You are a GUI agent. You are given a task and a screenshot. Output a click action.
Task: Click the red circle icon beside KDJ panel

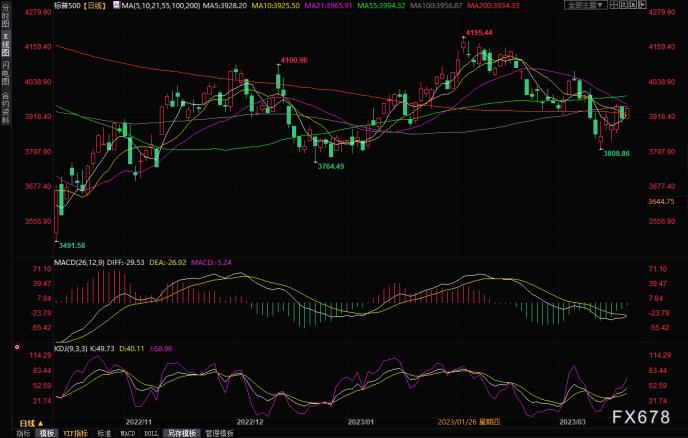[x=17, y=347]
